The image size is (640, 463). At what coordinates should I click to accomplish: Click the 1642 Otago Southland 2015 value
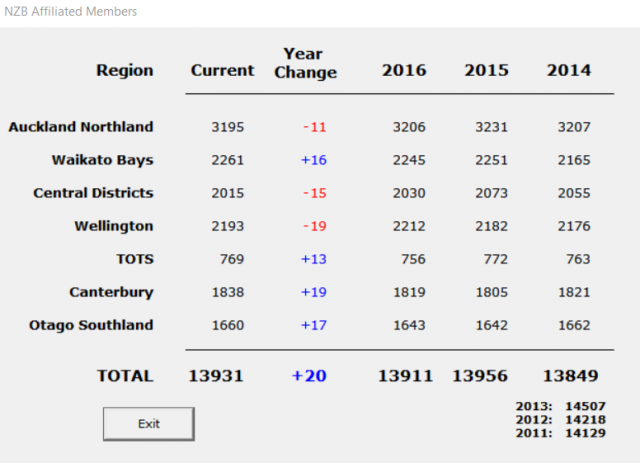click(492, 325)
